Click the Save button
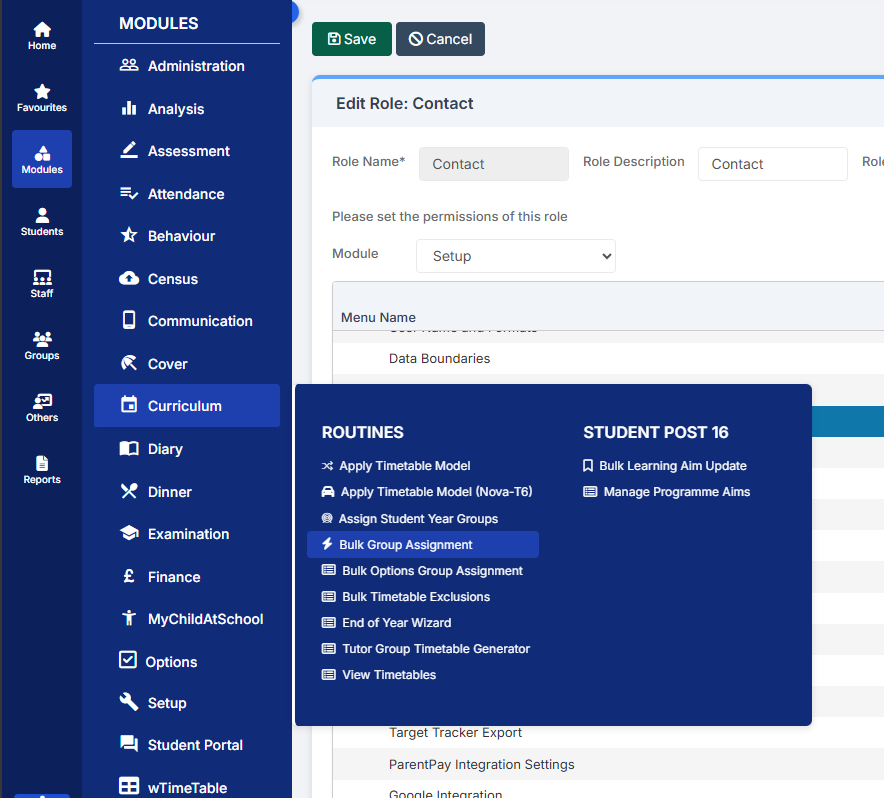884x798 pixels. coord(351,38)
